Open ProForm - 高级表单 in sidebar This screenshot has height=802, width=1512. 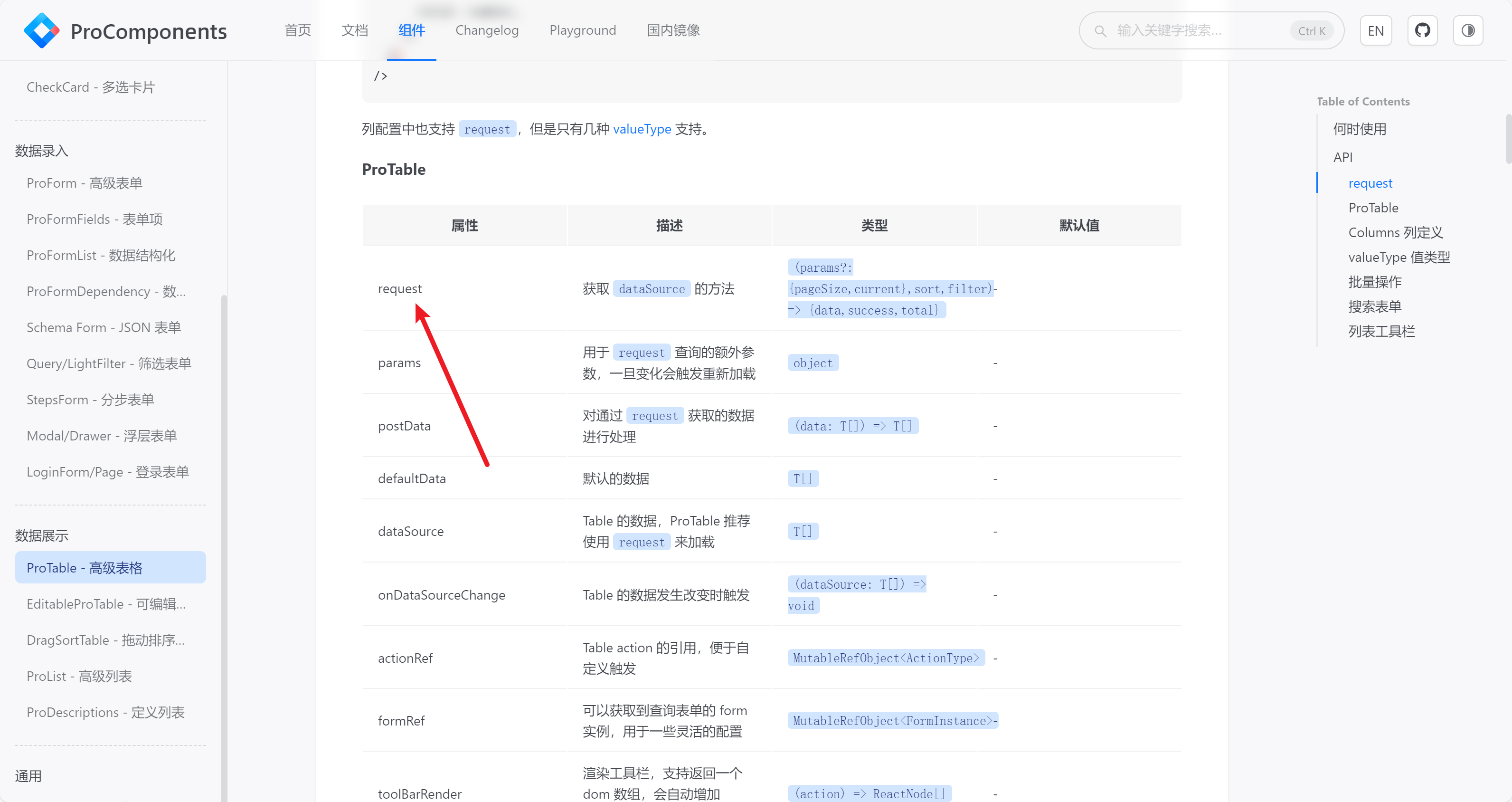tap(110, 183)
